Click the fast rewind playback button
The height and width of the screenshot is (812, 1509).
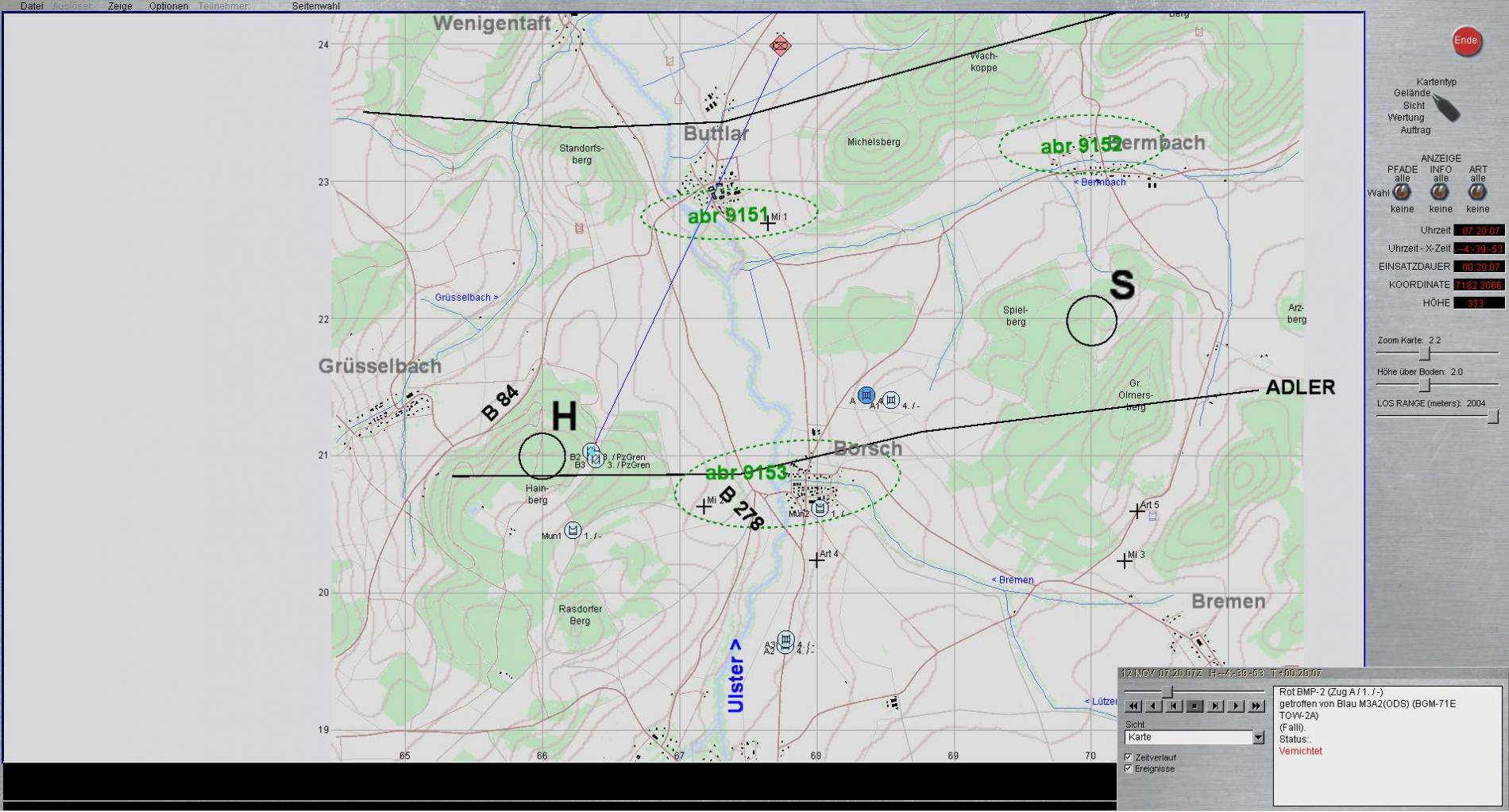[1133, 706]
